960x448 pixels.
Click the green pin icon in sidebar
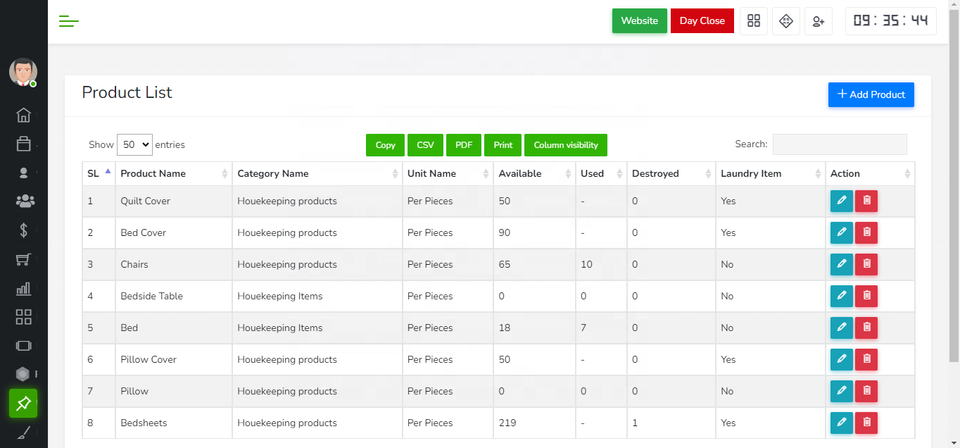[x=23, y=403]
